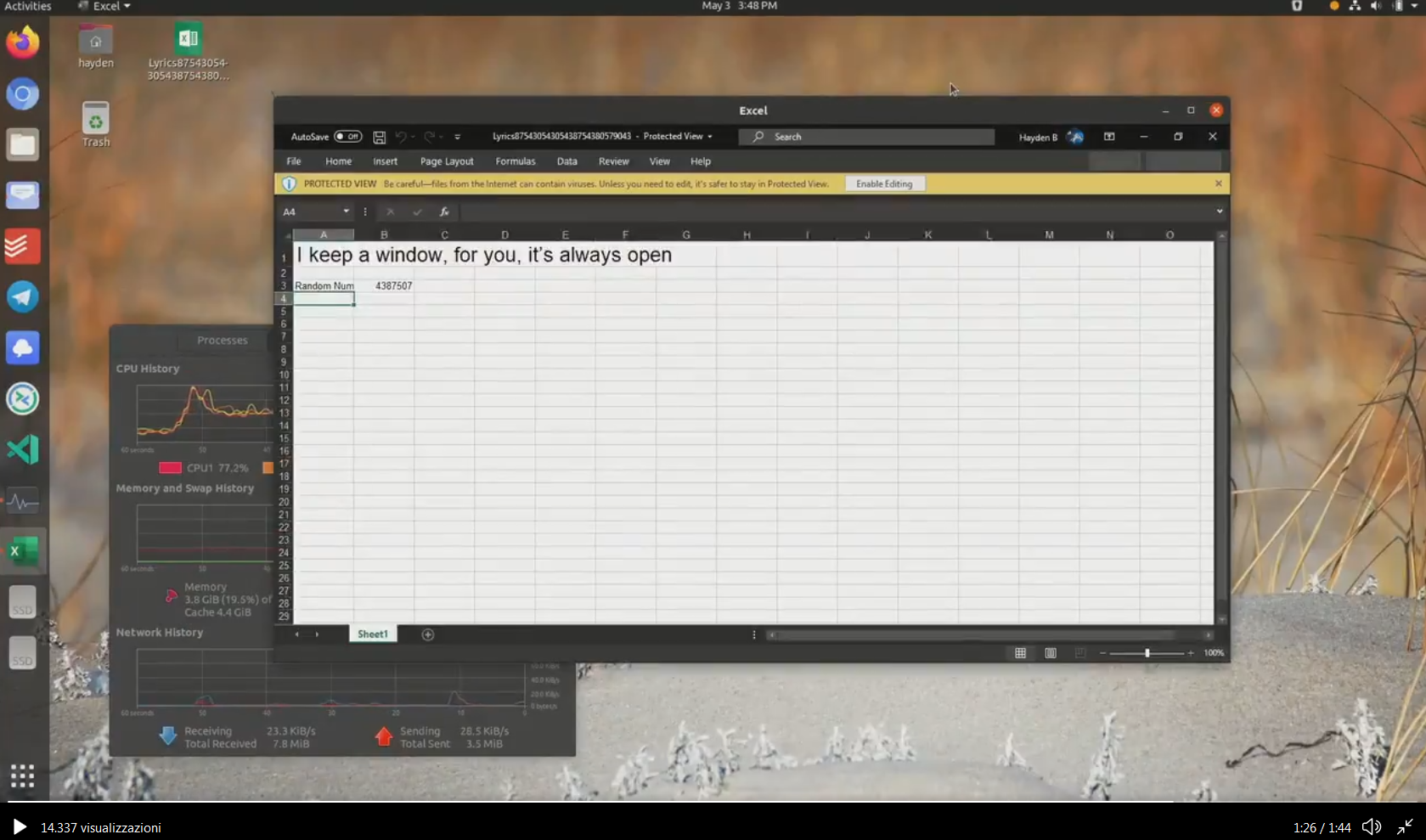Image resolution: width=1426 pixels, height=840 pixels.
Task: Click the Enable Editing button
Action: (884, 183)
